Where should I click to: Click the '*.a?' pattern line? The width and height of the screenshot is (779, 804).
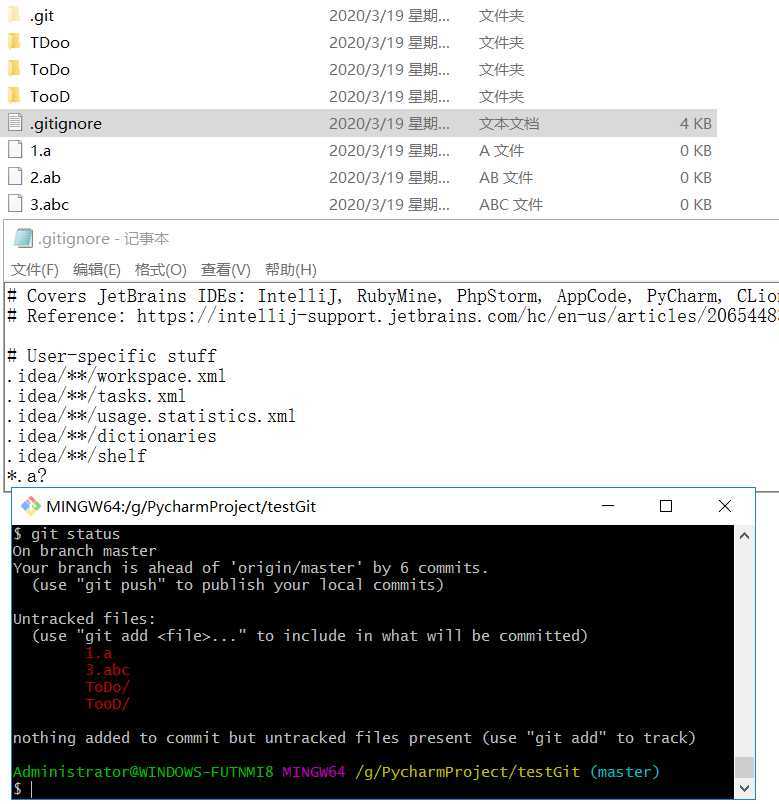tap(27, 476)
